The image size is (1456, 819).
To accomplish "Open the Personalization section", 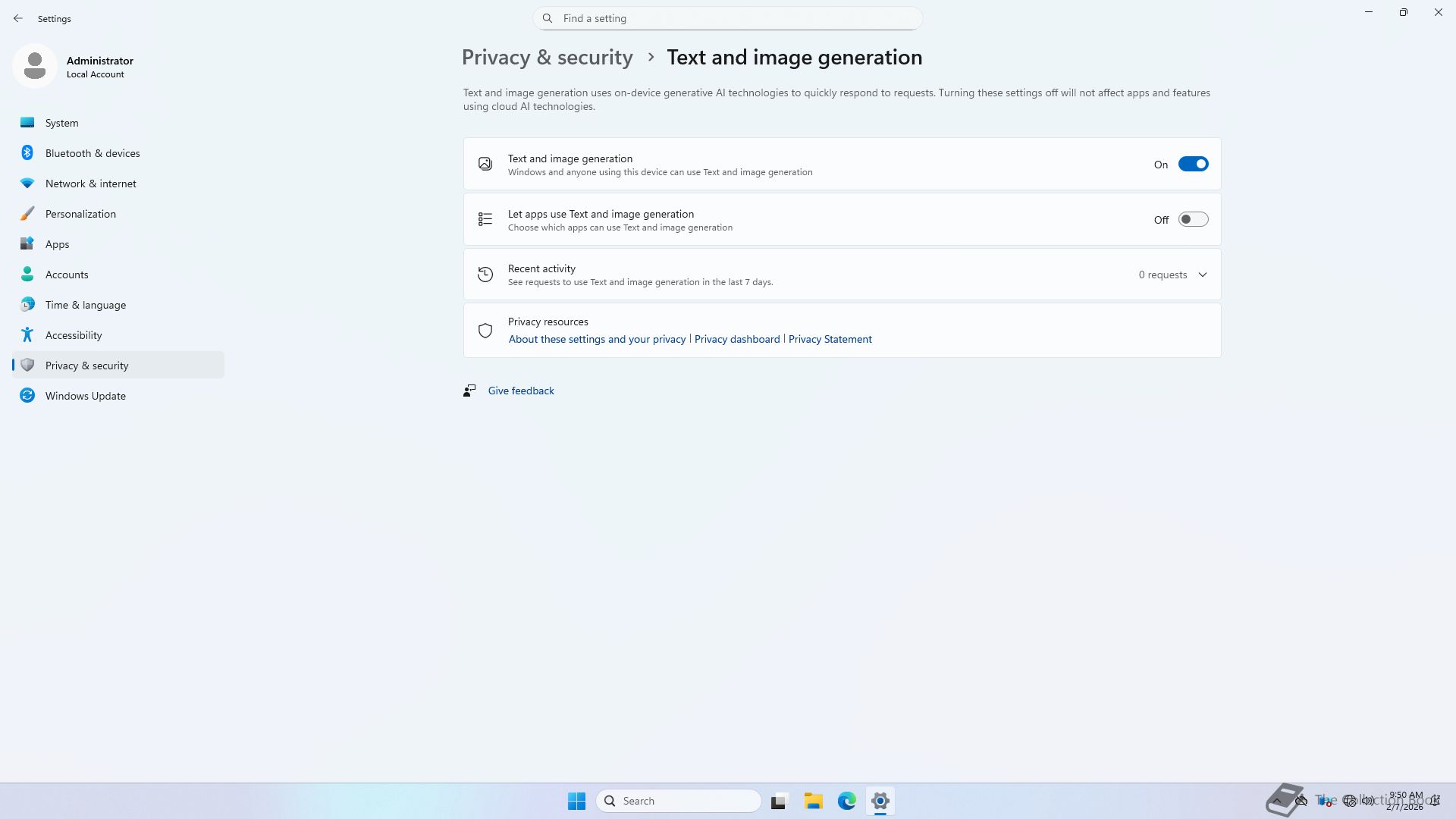I will tap(80, 214).
